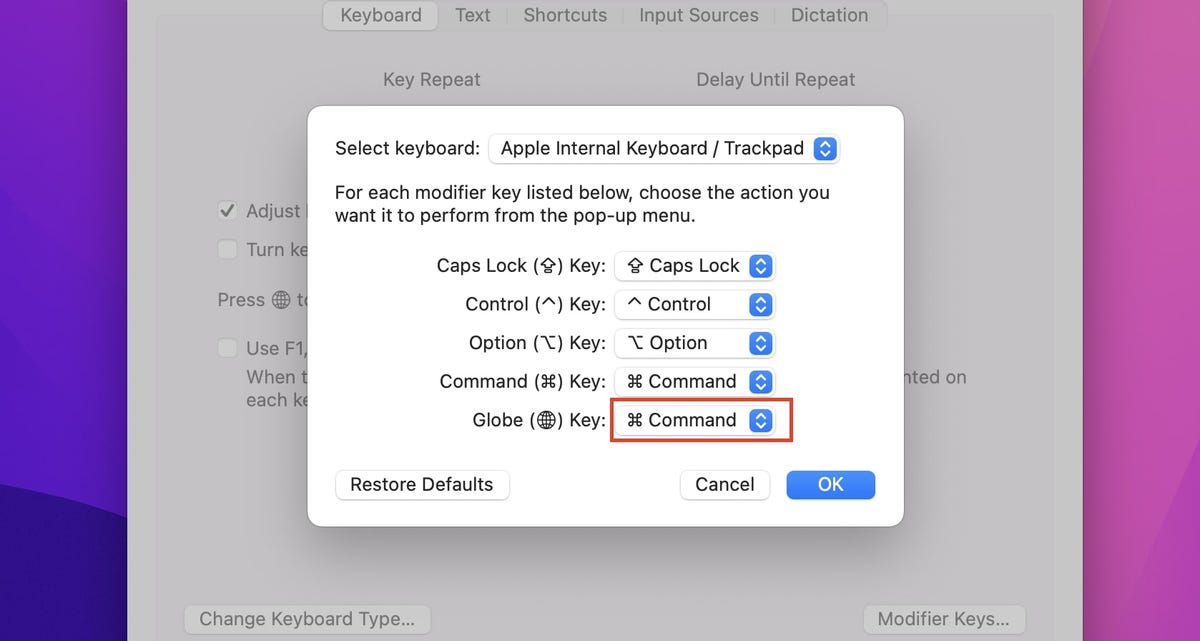Confirm changes with the OK button
The height and width of the screenshot is (641, 1200).
point(831,484)
